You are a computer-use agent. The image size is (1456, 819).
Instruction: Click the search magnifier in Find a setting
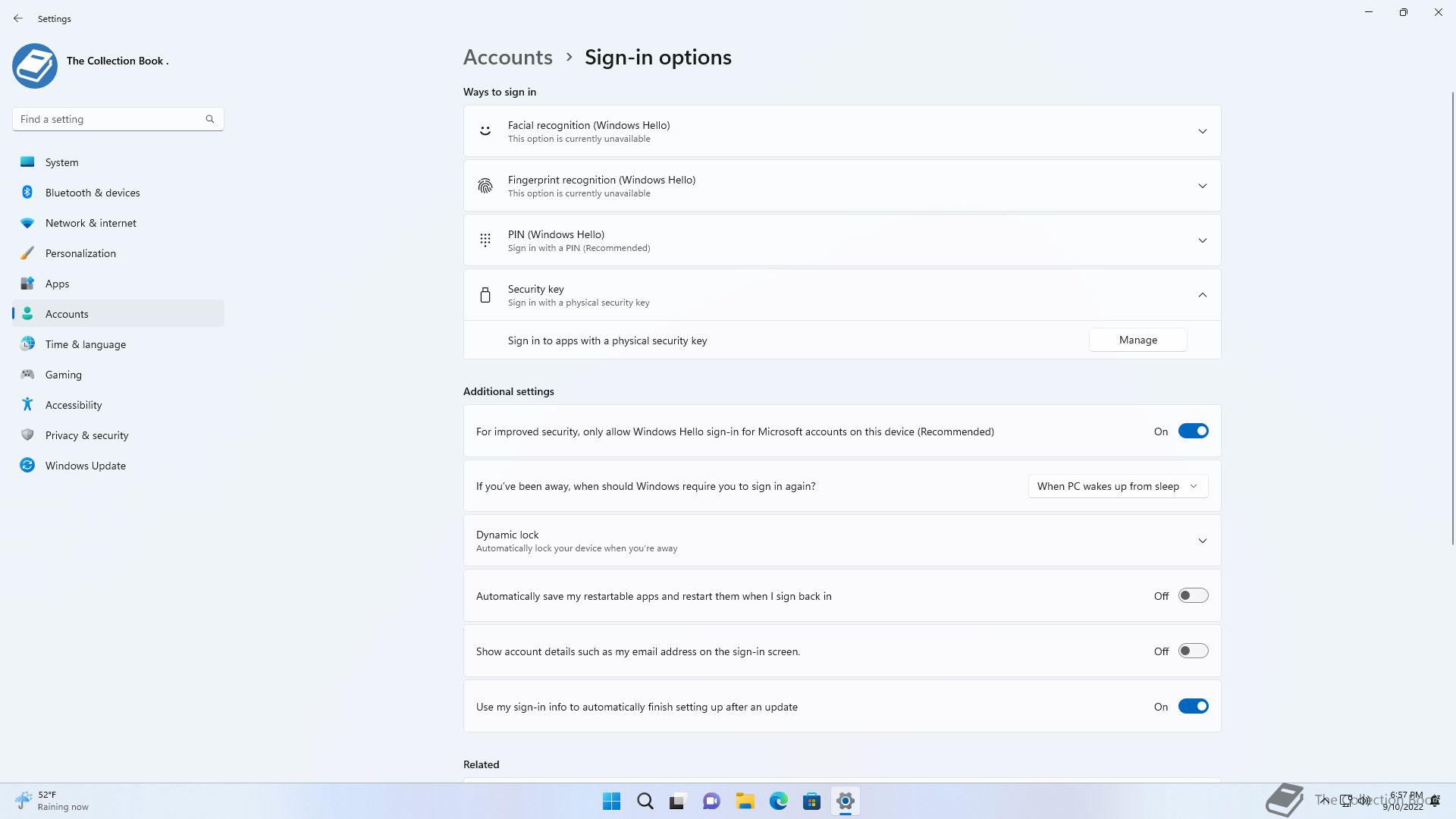(210, 119)
